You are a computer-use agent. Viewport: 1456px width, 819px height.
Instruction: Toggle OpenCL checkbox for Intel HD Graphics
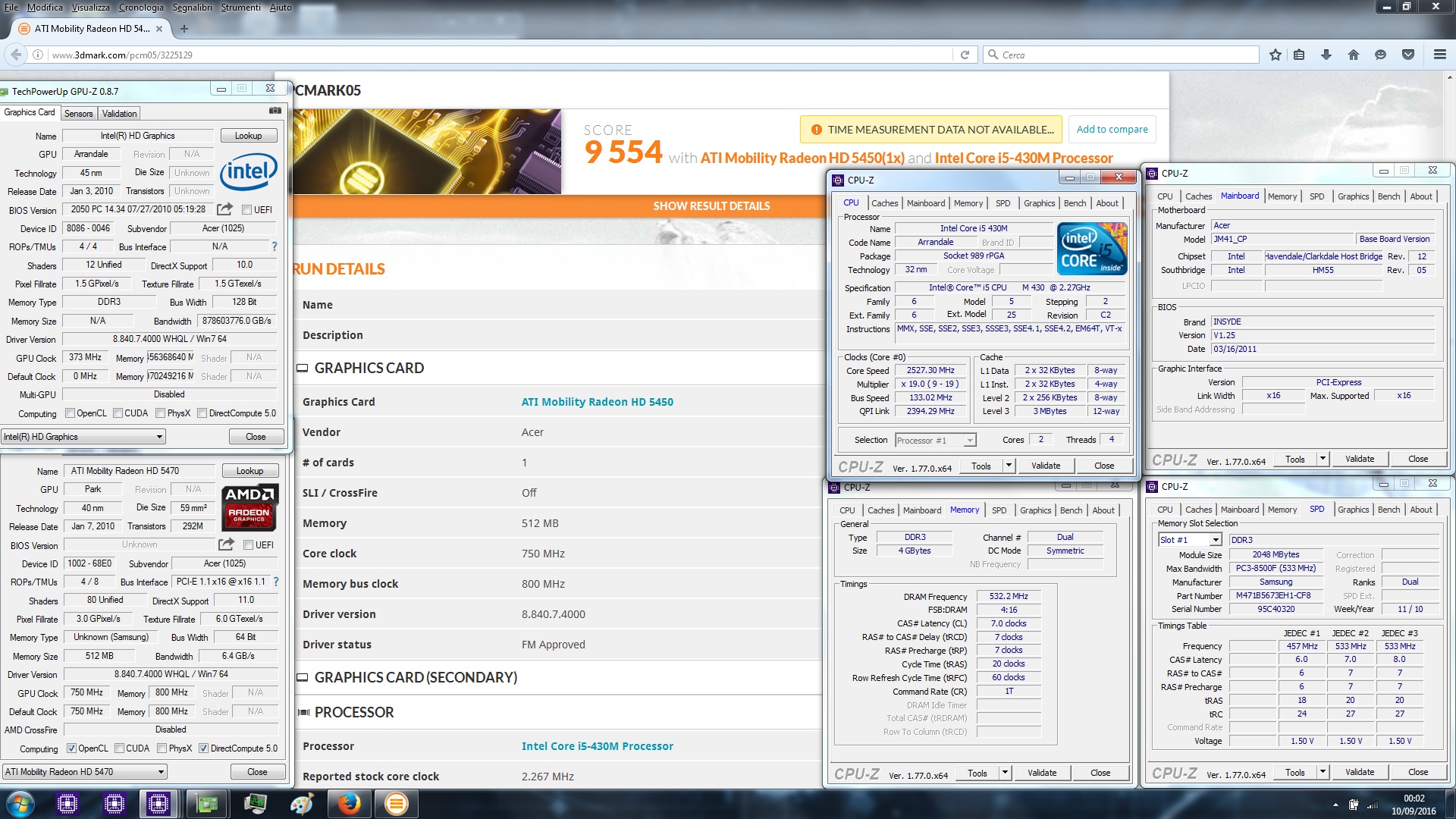click(70, 413)
